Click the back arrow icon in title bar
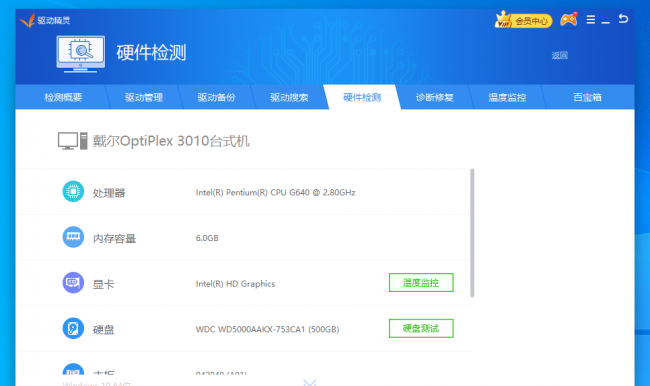 tap(623, 19)
